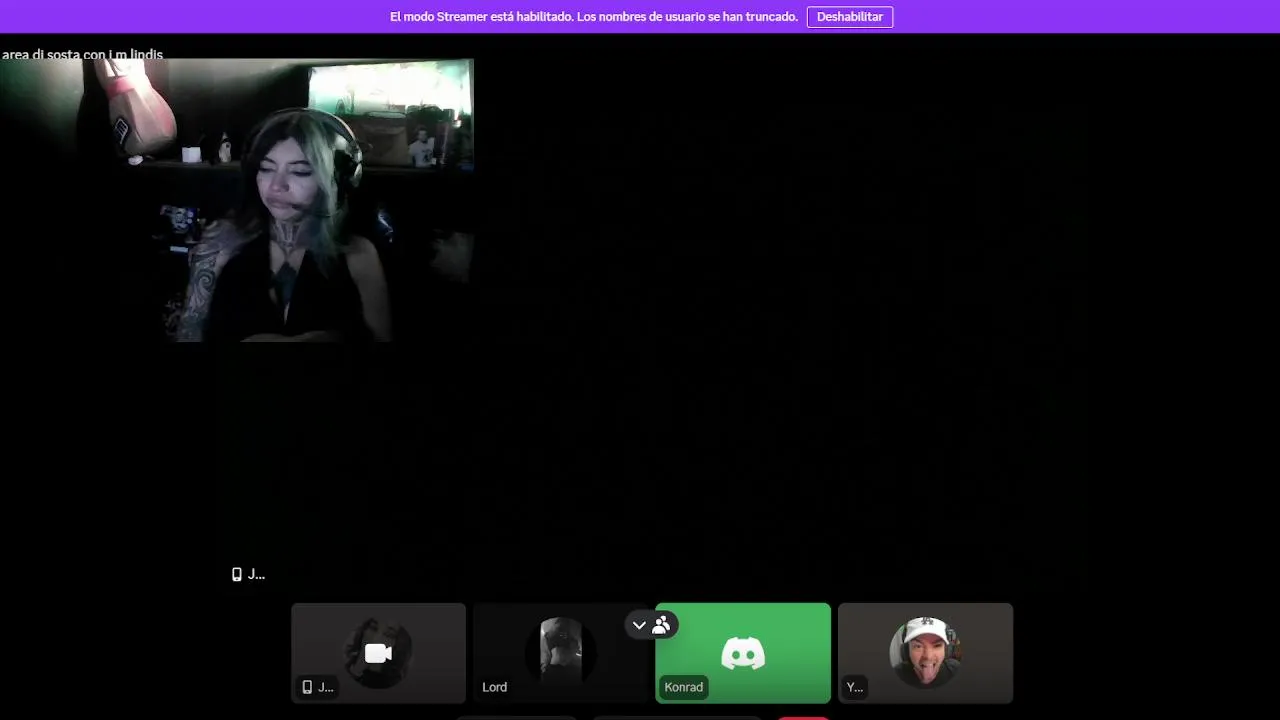
Task: Select Lord's avatar tile
Action: tap(561, 653)
